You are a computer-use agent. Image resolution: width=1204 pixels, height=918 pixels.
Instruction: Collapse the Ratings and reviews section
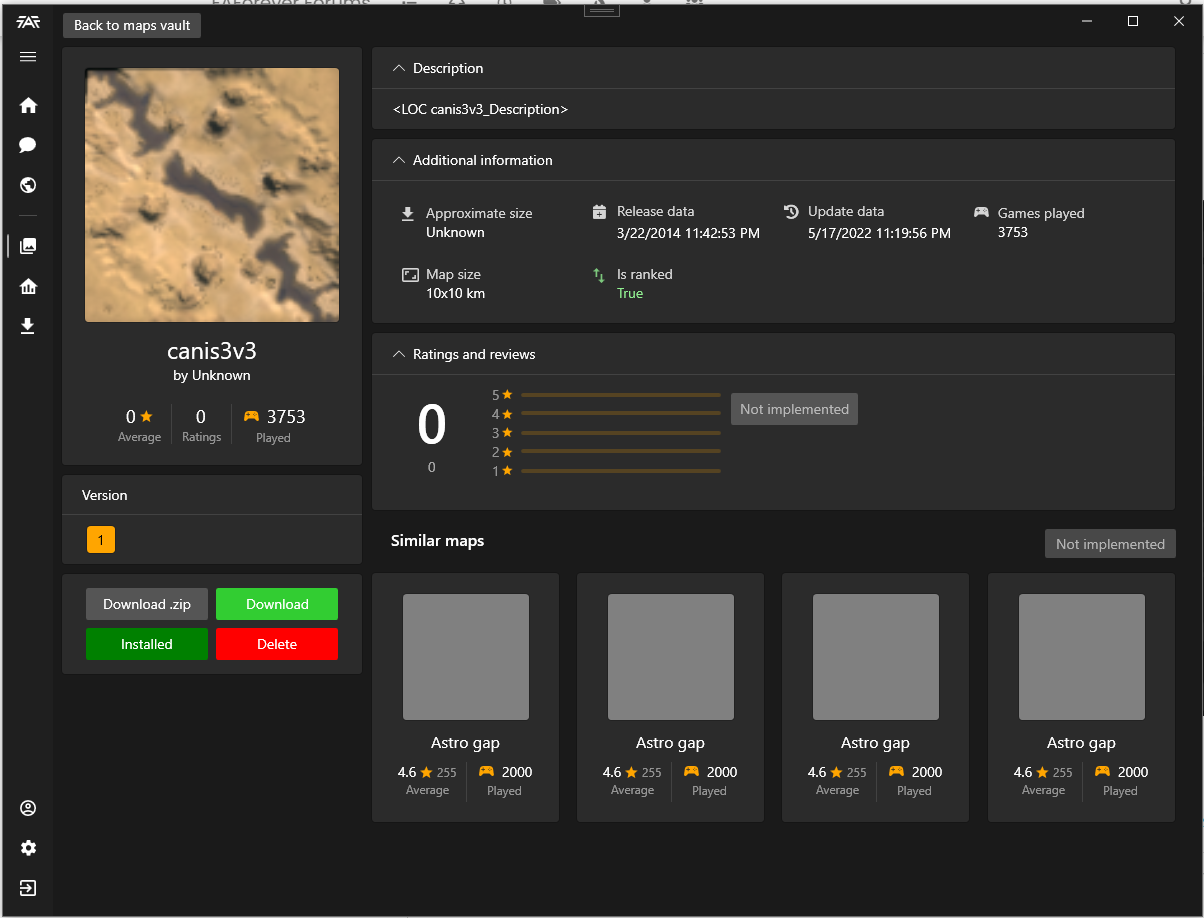400,354
